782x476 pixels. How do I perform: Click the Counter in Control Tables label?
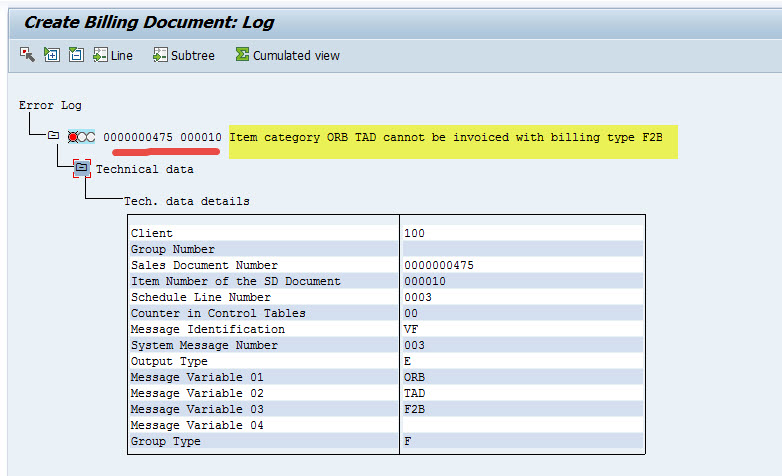218,313
